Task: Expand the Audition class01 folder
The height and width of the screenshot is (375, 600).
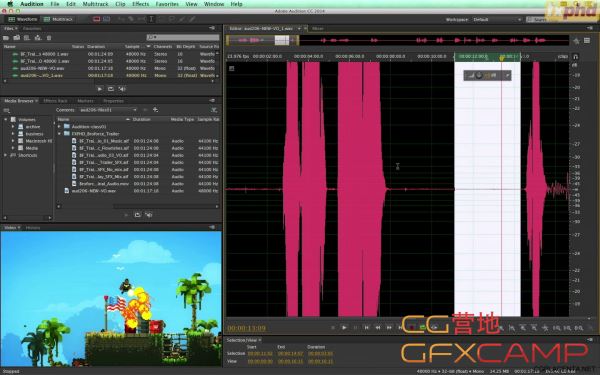Action: coord(59,126)
